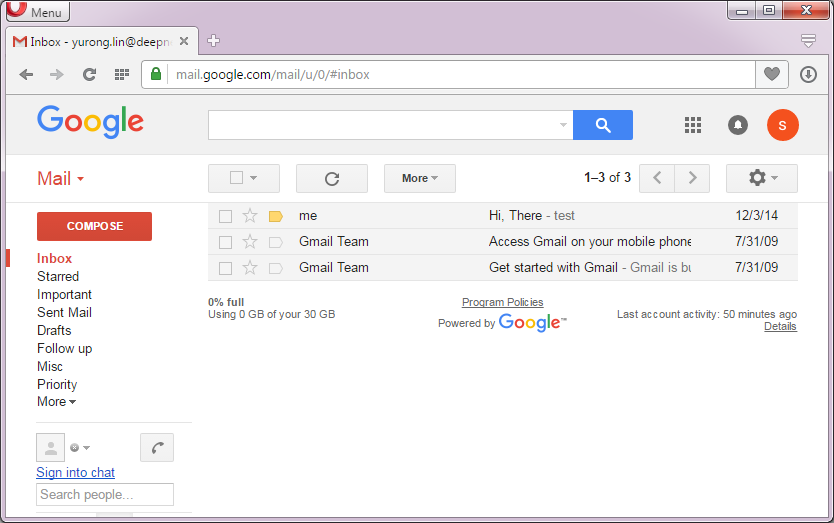The width and height of the screenshot is (834, 523).
Task: Open the Gmail settings gear
Action: pos(762,178)
